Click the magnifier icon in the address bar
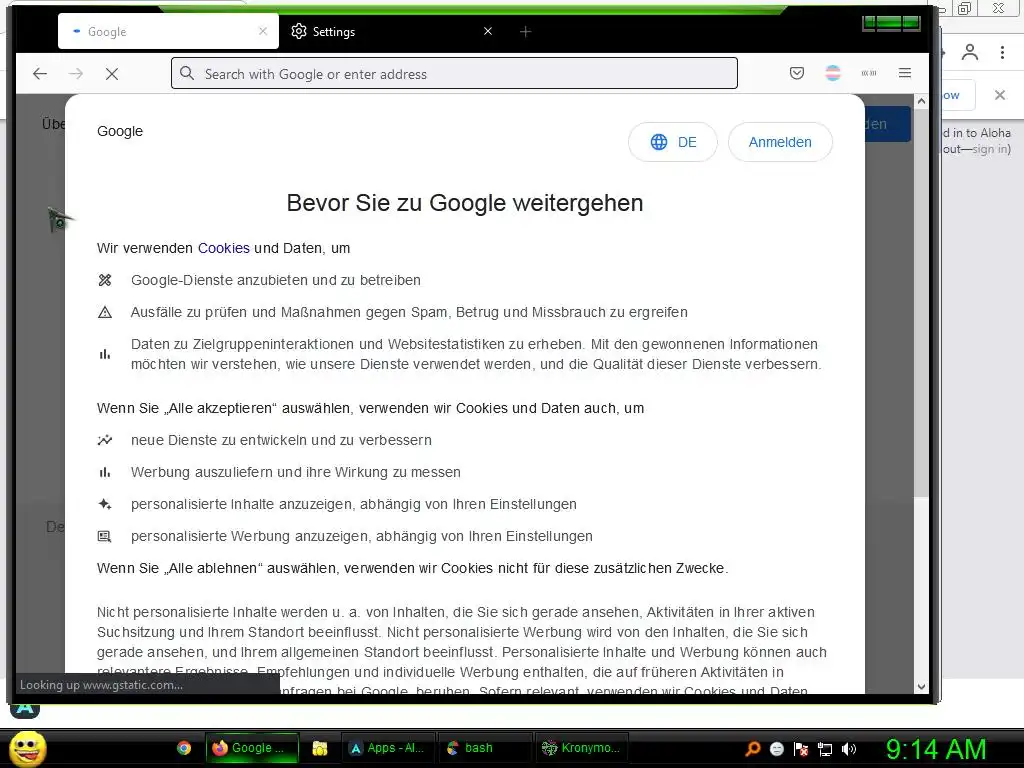Image resolution: width=1024 pixels, height=768 pixels. click(x=187, y=73)
